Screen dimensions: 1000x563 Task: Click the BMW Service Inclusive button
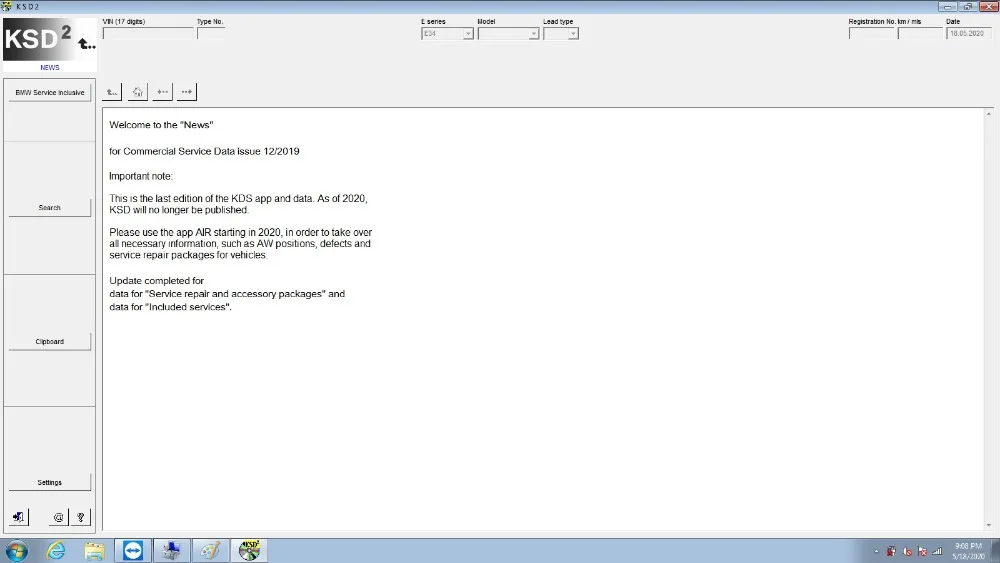[x=50, y=92]
